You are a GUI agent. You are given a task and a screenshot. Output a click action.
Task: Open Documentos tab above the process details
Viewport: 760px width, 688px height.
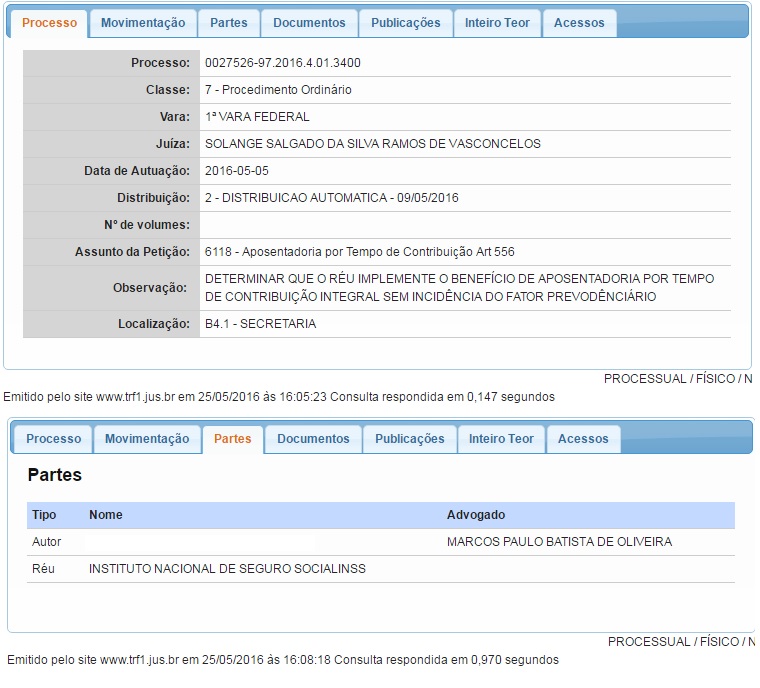point(309,23)
